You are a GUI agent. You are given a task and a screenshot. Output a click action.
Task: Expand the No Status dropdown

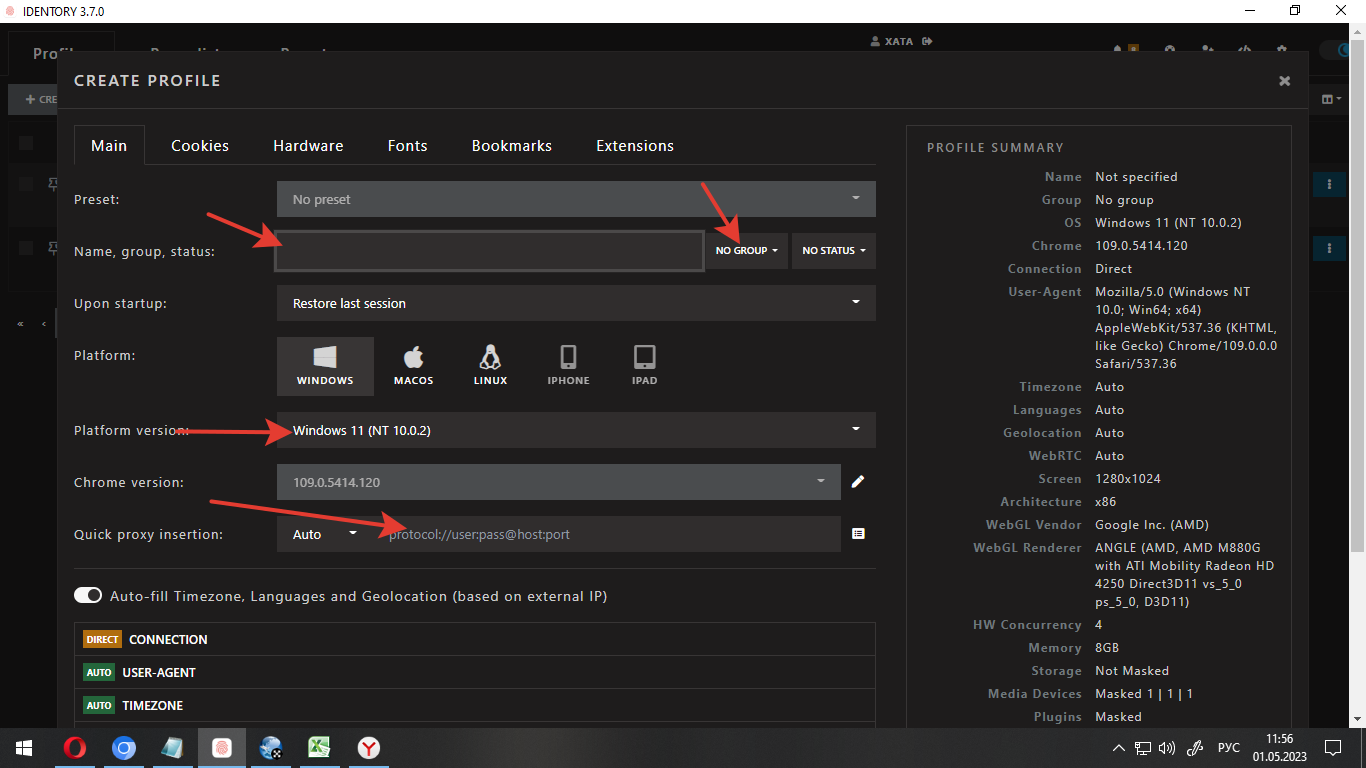(x=833, y=251)
